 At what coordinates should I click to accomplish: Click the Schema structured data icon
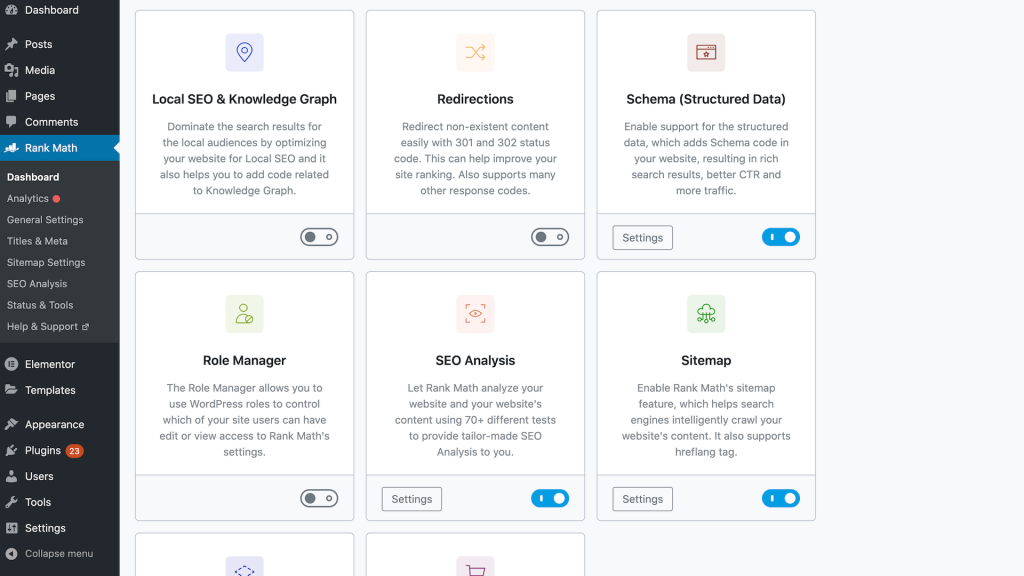tap(706, 52)
